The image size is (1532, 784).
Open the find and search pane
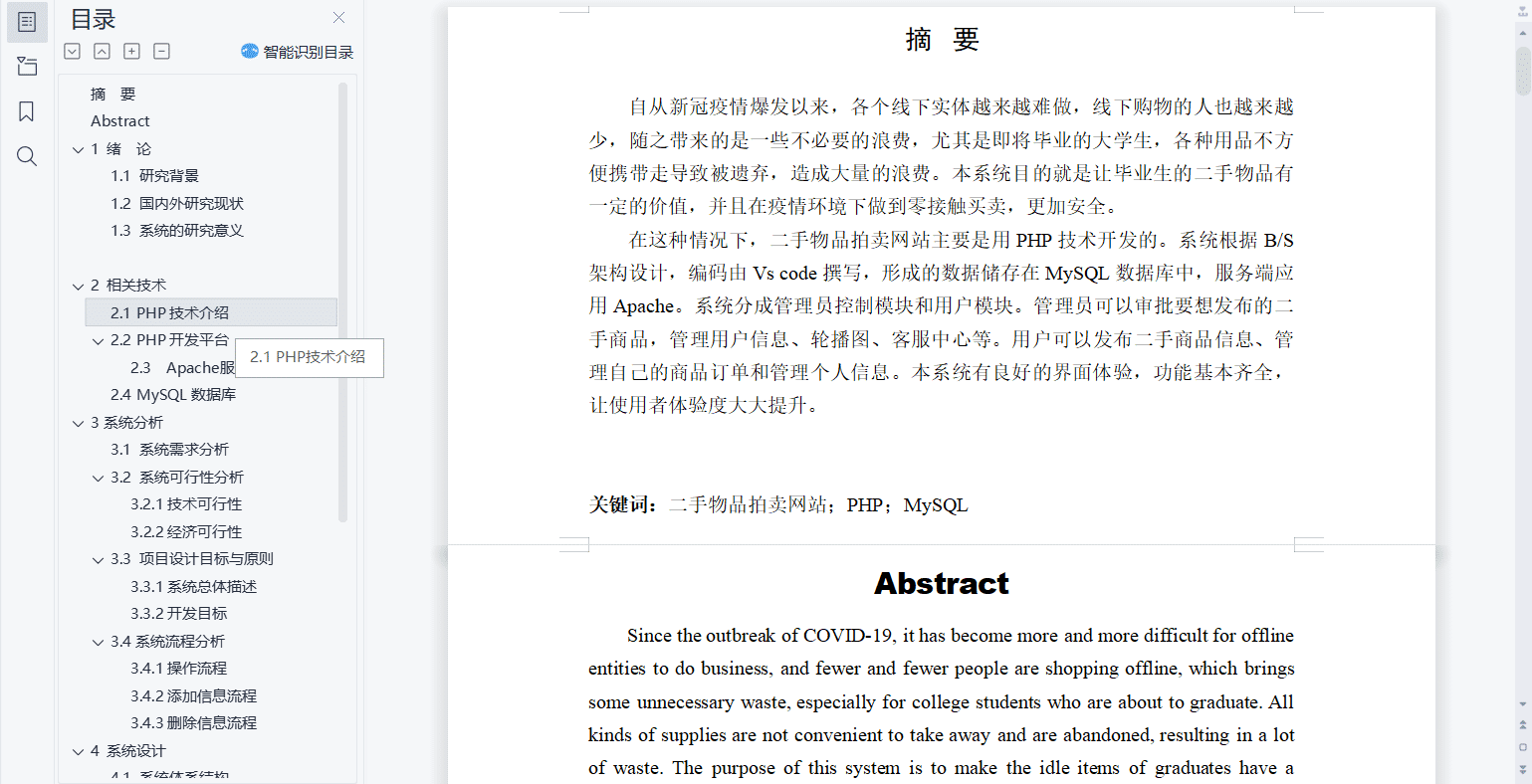point(27,156)
